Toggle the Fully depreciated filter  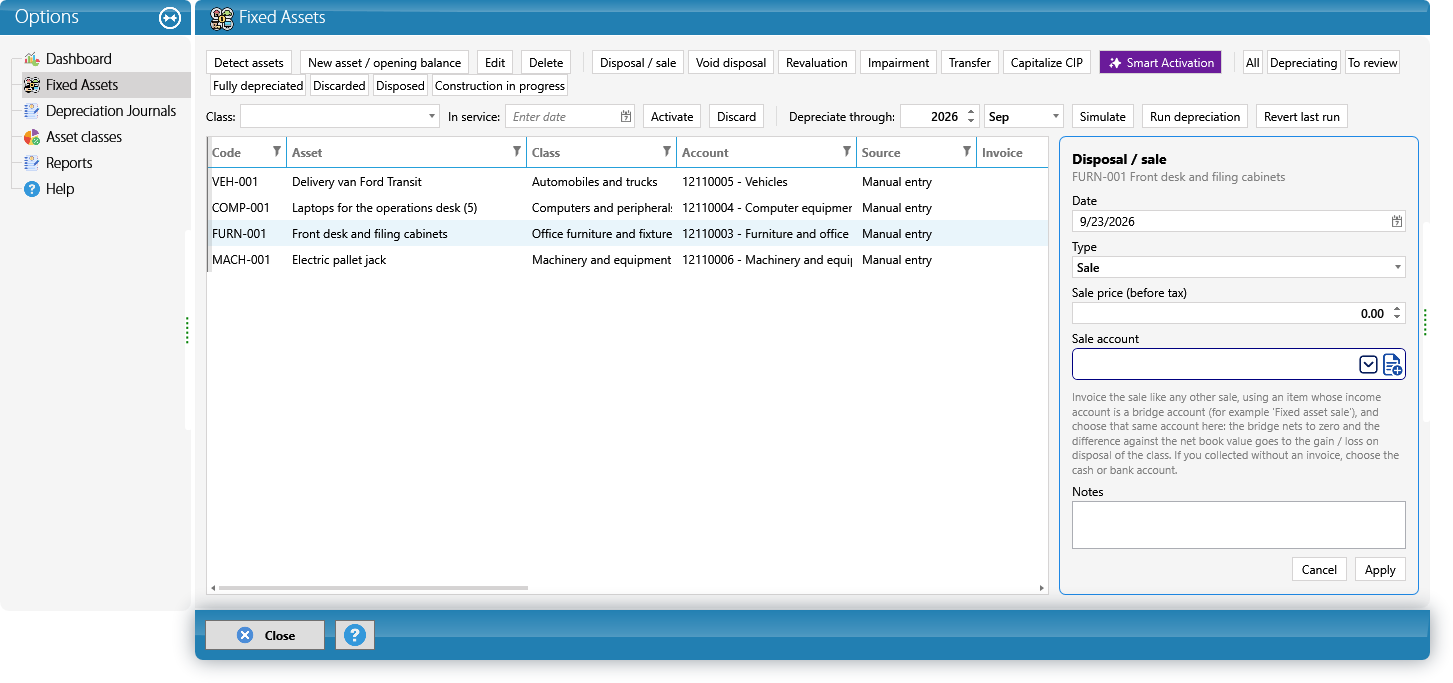point(258,86)
